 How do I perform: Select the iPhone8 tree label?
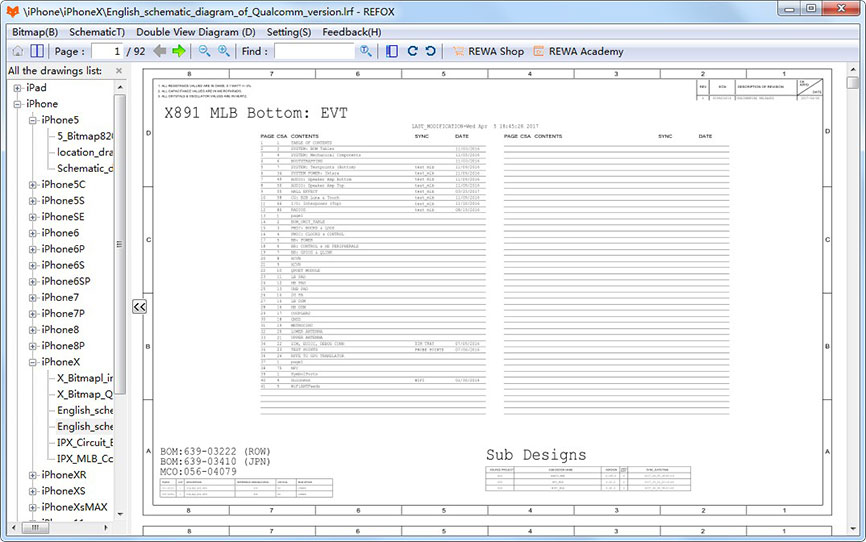coord(60,330)
